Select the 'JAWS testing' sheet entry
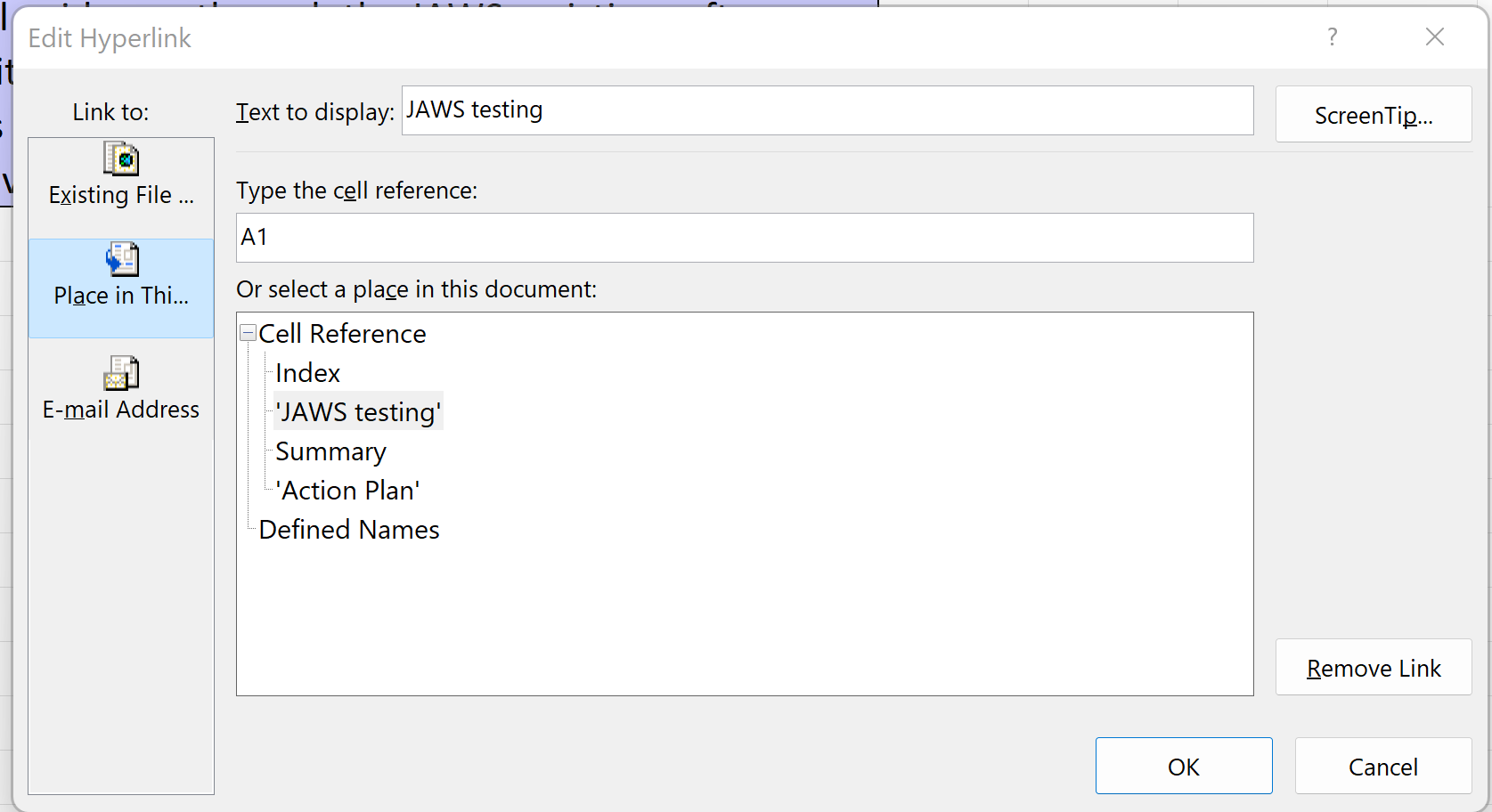 (358, 412)
